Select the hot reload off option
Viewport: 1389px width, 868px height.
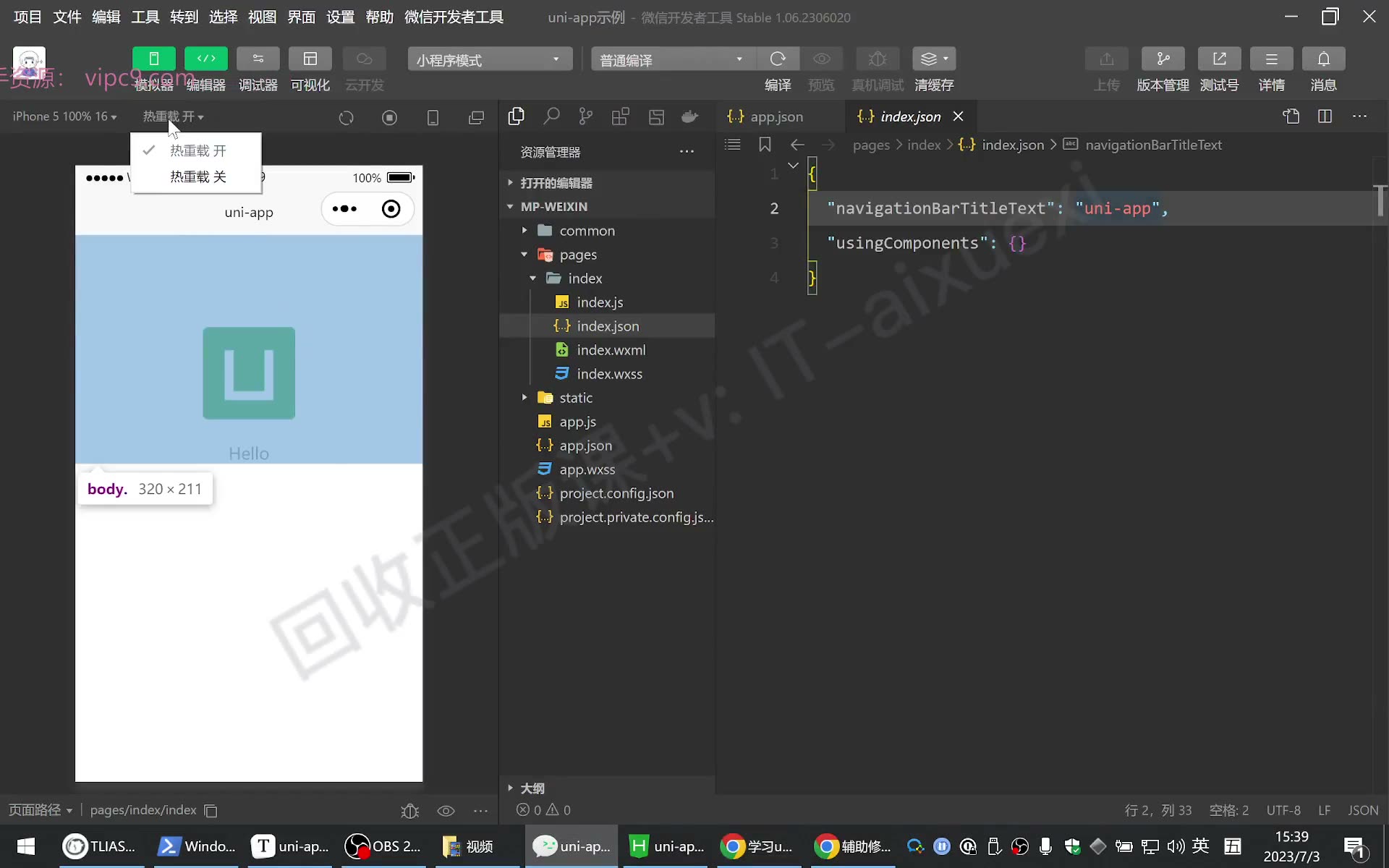[x=197, y=177]
